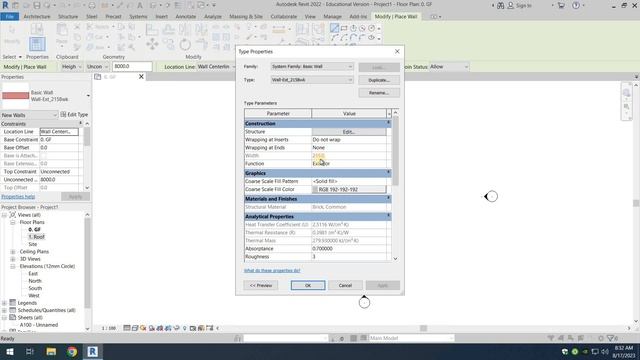Open 'What do these properties do?' link
Screen dimensions: 640x360
click(x=272, y=270)
